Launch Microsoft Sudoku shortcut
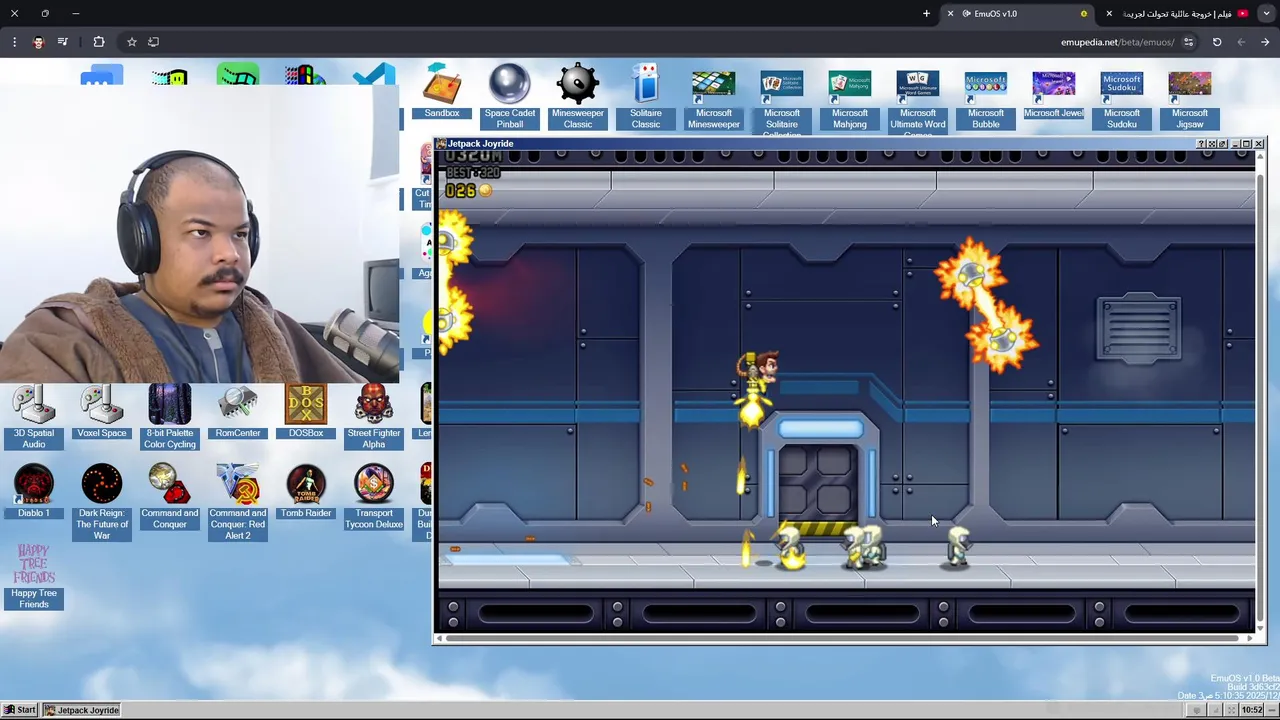 [x=1122, y=100]
